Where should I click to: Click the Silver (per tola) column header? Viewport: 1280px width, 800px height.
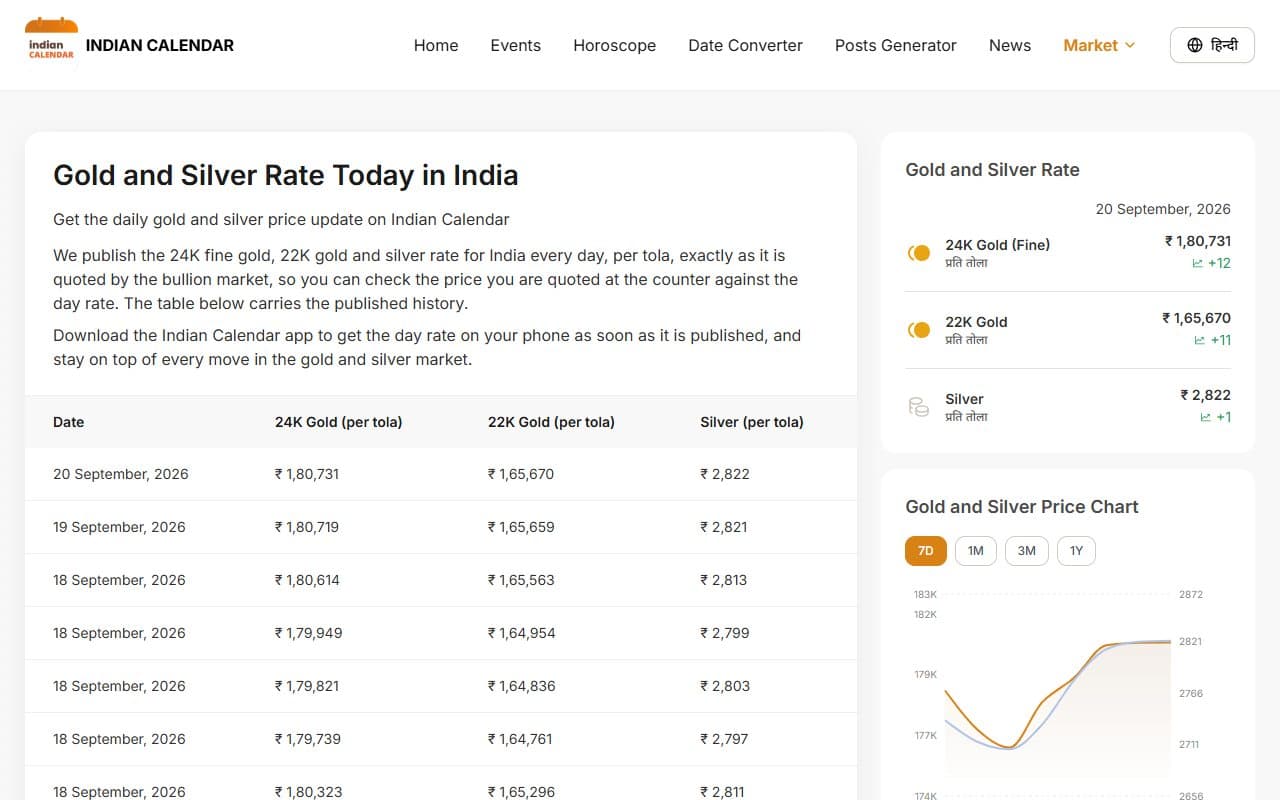(752, 422)
